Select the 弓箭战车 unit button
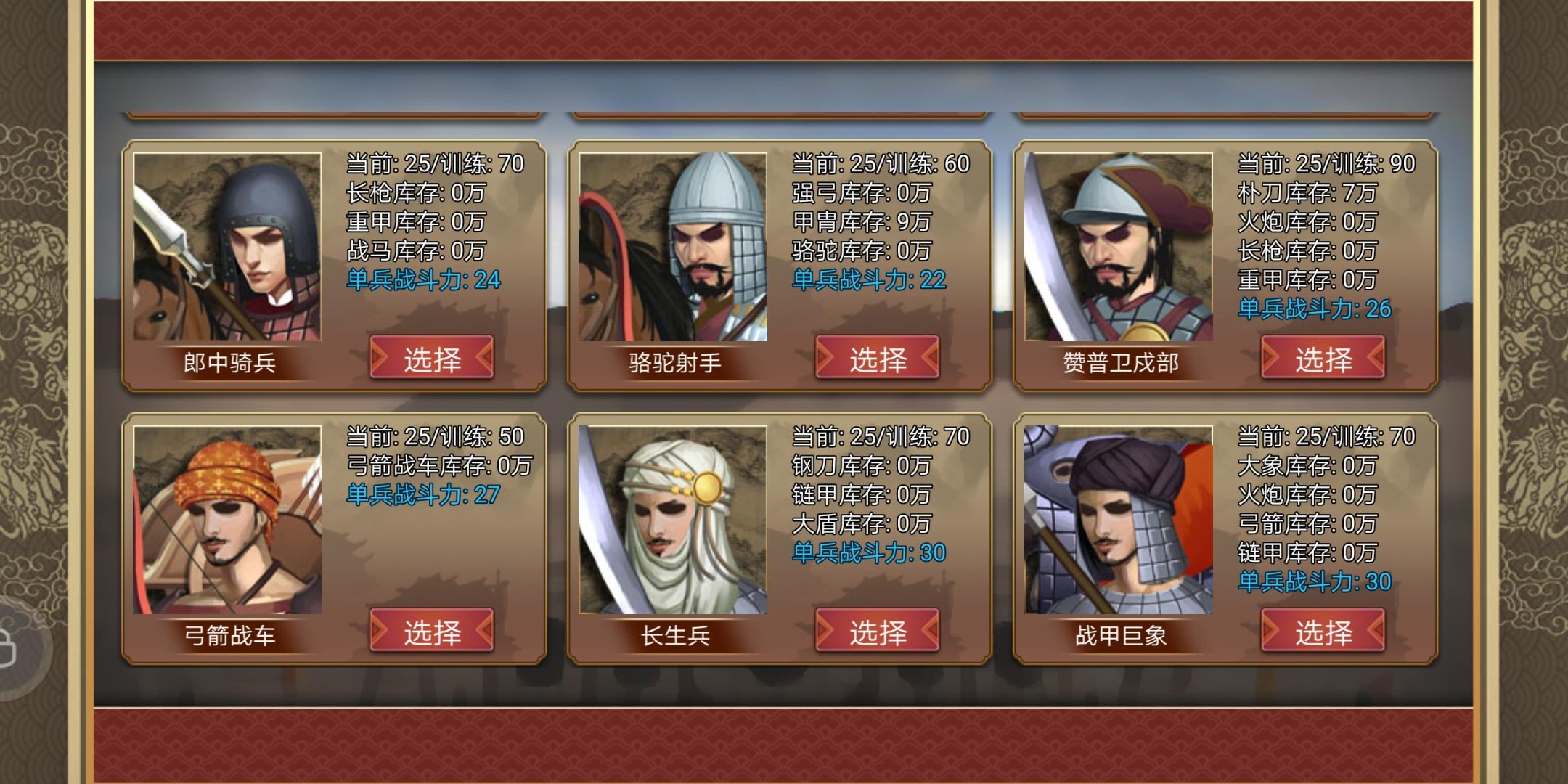 click(432, 631)
